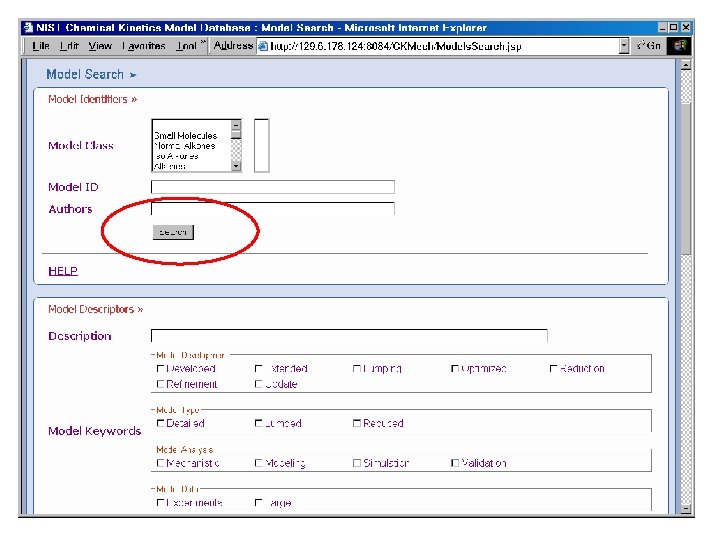720x540 pixels.
Task: Click the Model Descriptors section heading
Action: pos(96,309)
